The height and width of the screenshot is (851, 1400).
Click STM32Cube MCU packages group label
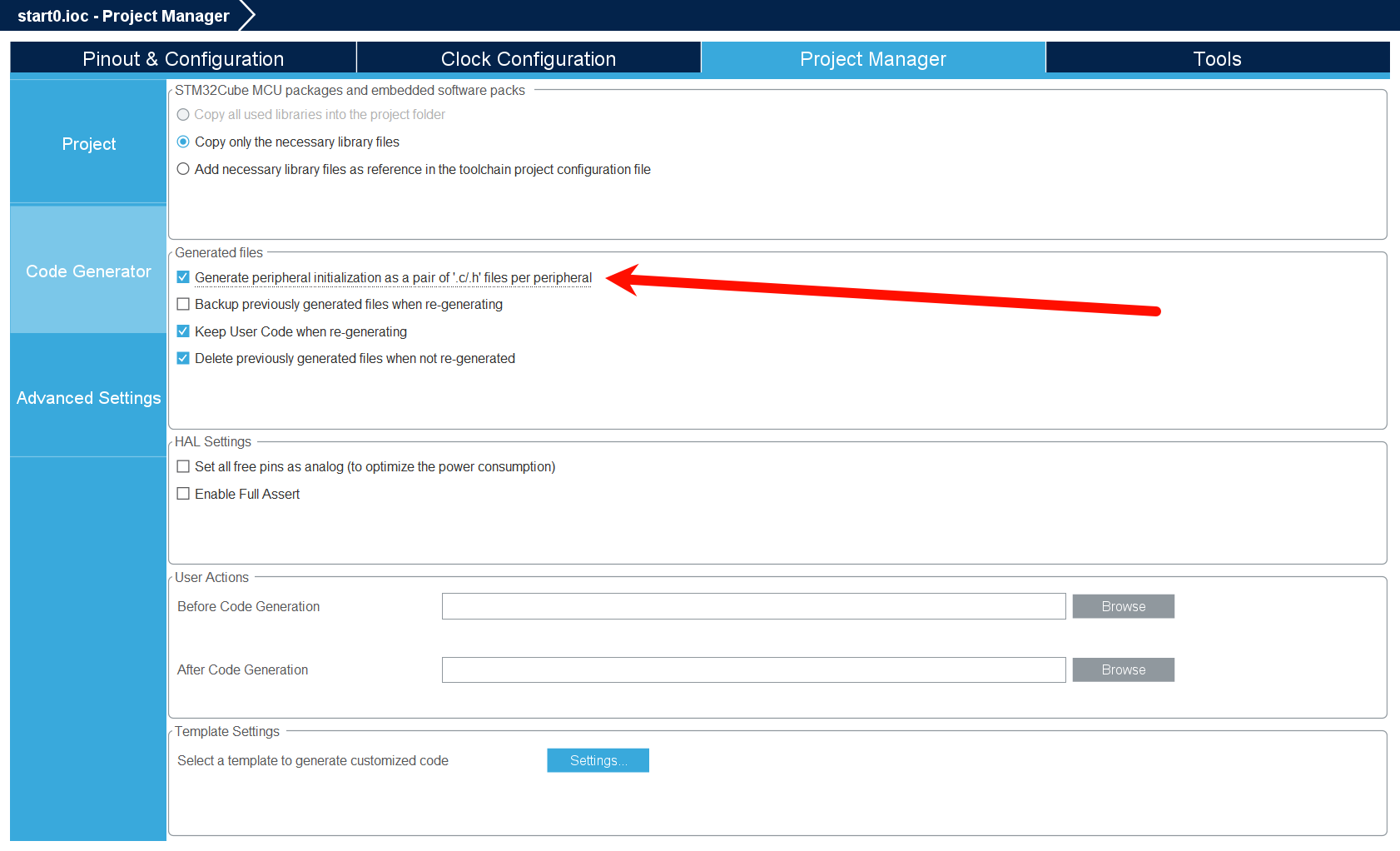tap(350, 90)
